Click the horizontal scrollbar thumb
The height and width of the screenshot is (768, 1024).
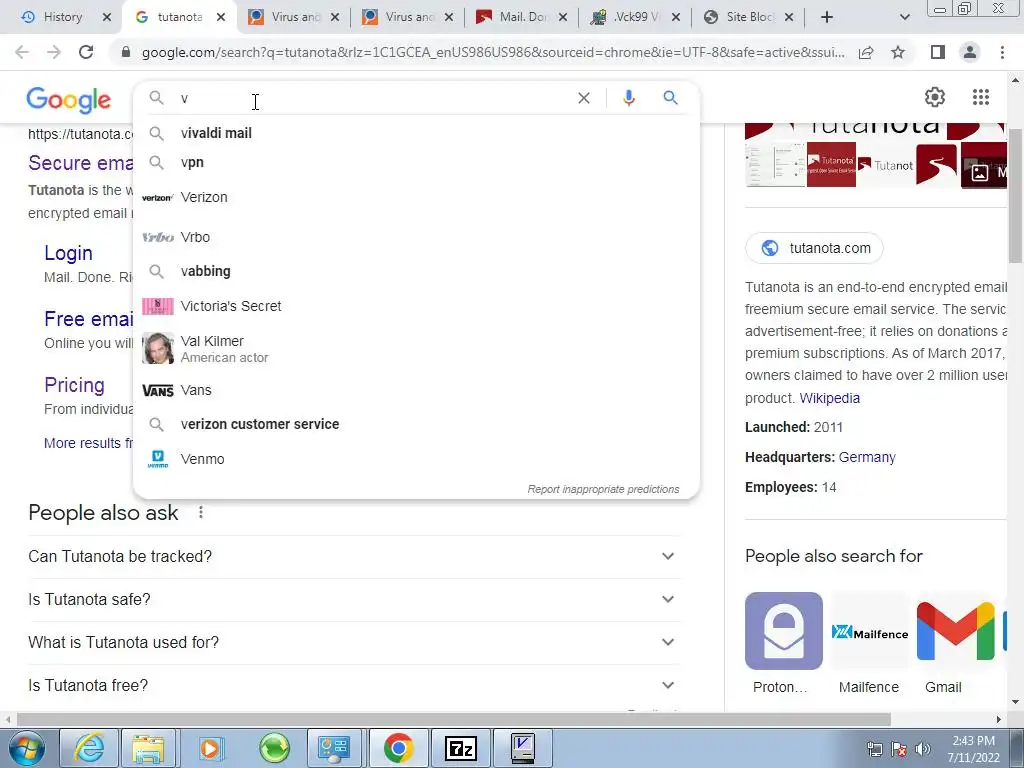pyautogui.click(x=454, y=719)
